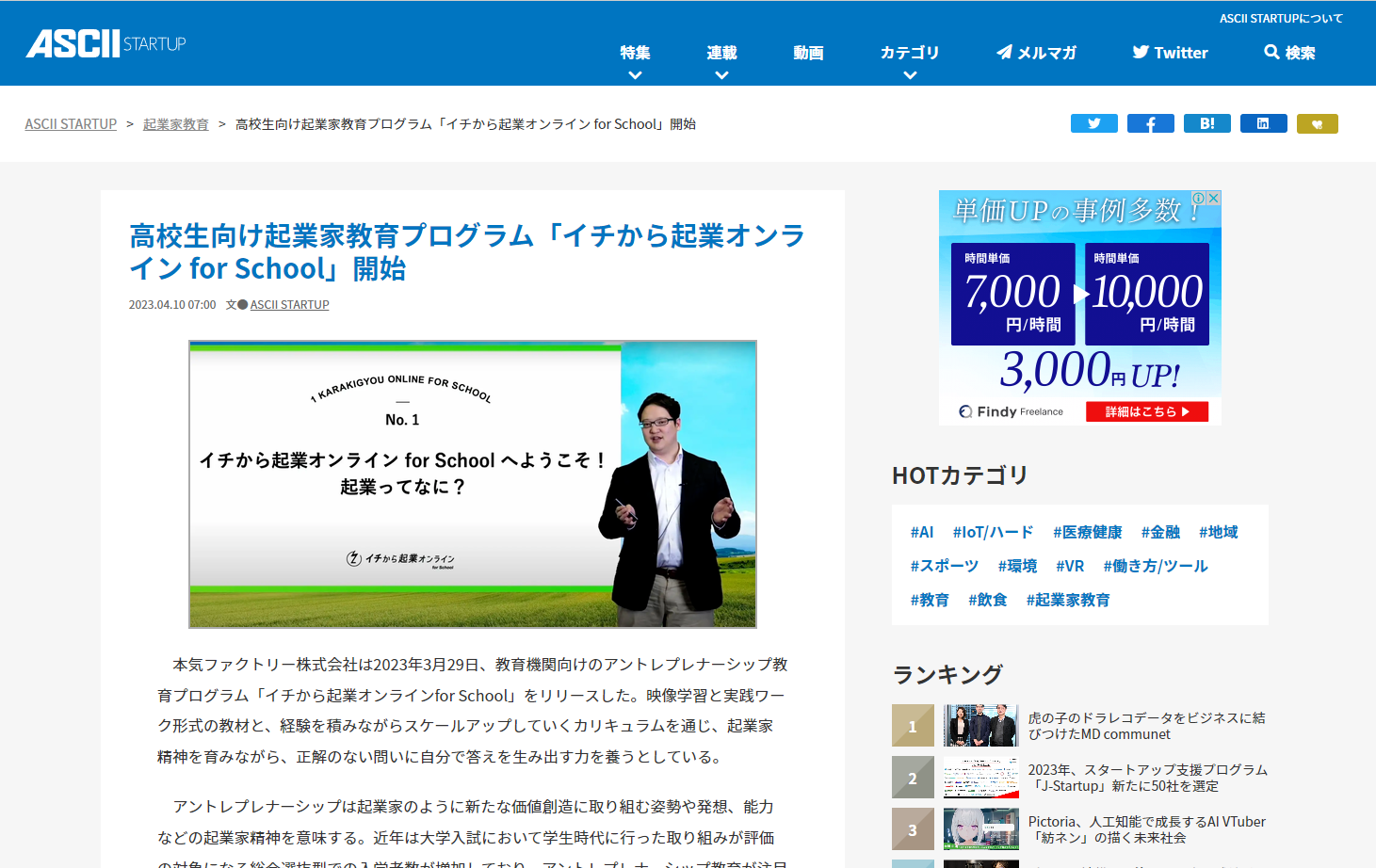Click the ASCII STARTUP logo
The width and height of the screenshot is (1376, 868).
[105, 41]
